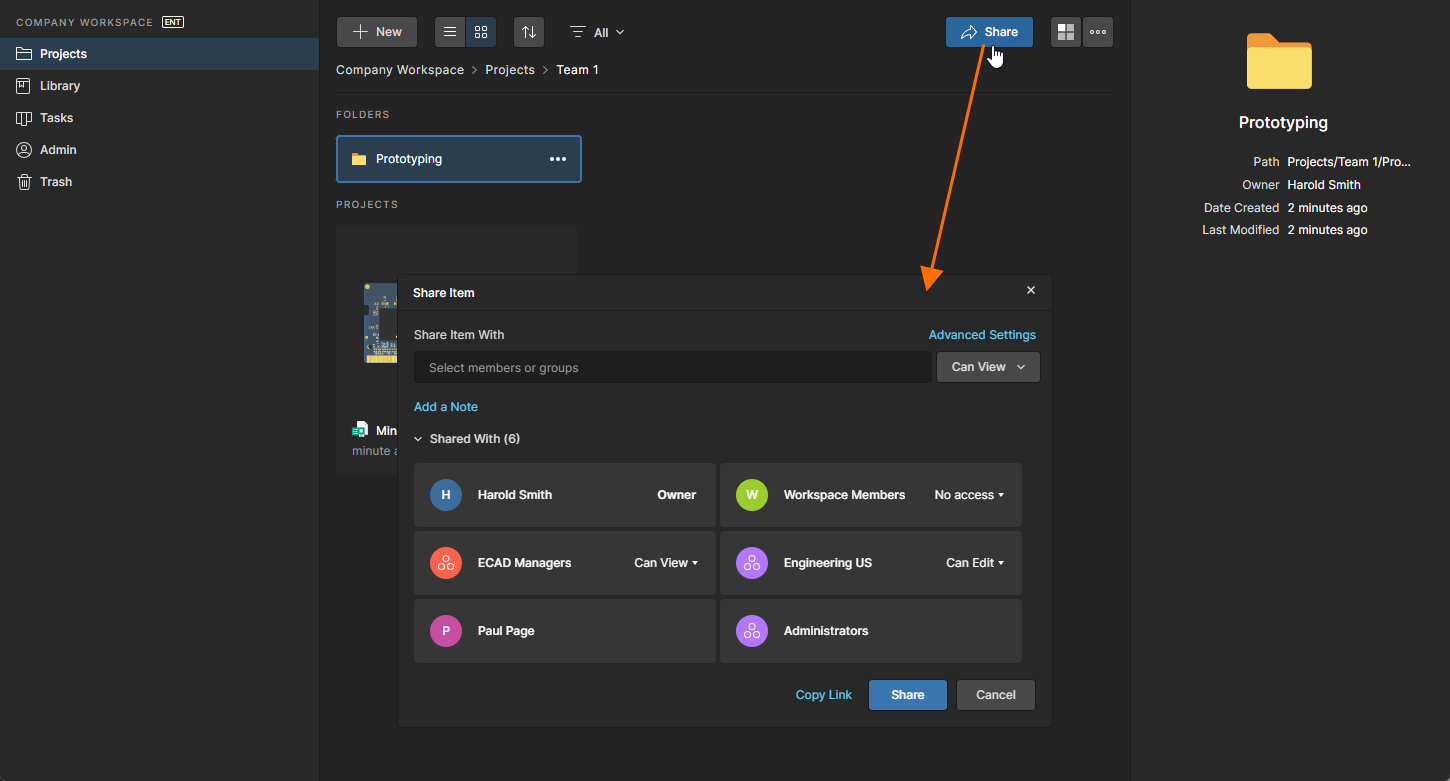
Task: Change Engineering US Can Edit dropdown
Action: (x=975, y=563)
